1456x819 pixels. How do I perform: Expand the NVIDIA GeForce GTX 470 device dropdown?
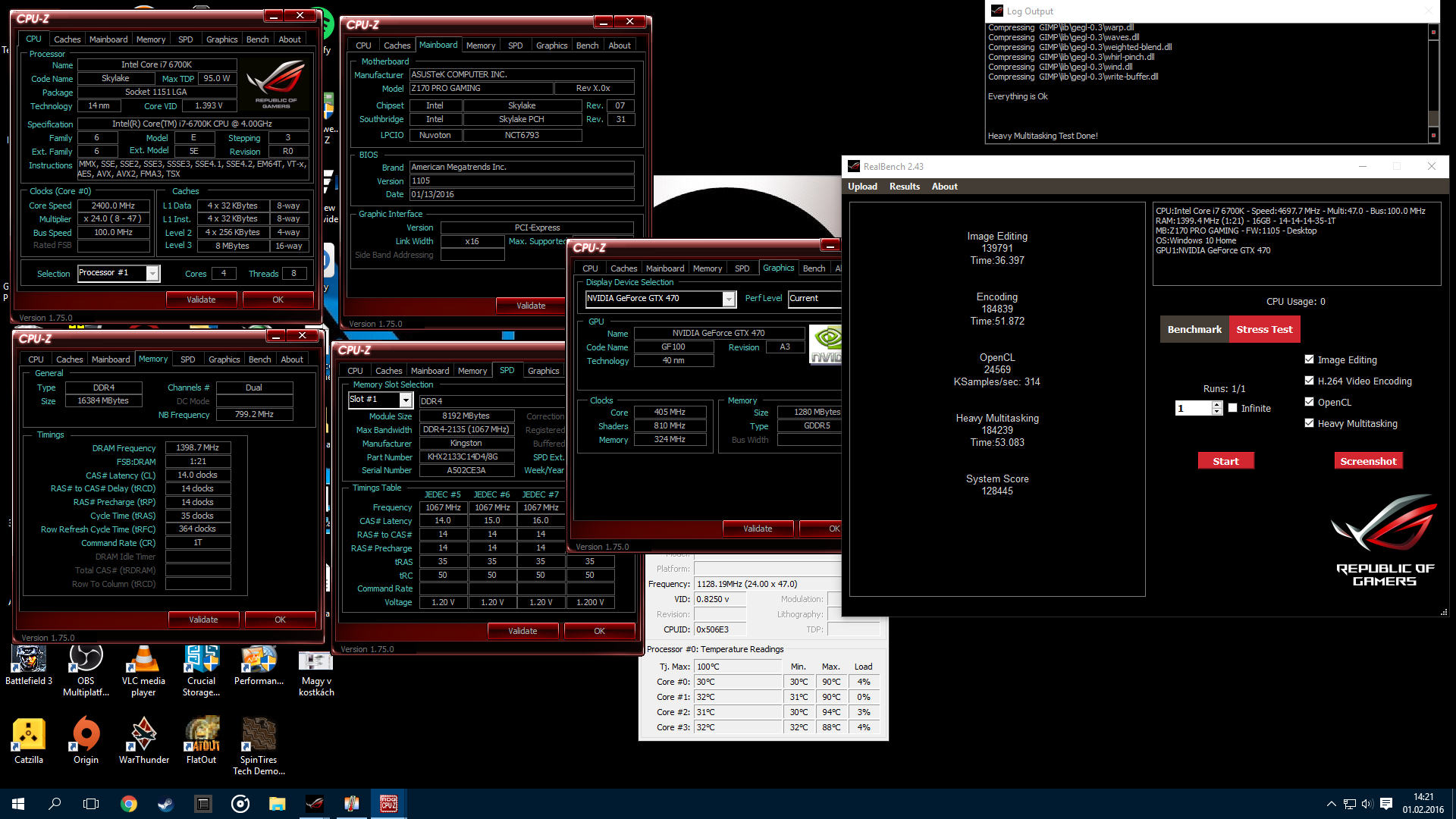pyautogui.click(x=728, y=299)
